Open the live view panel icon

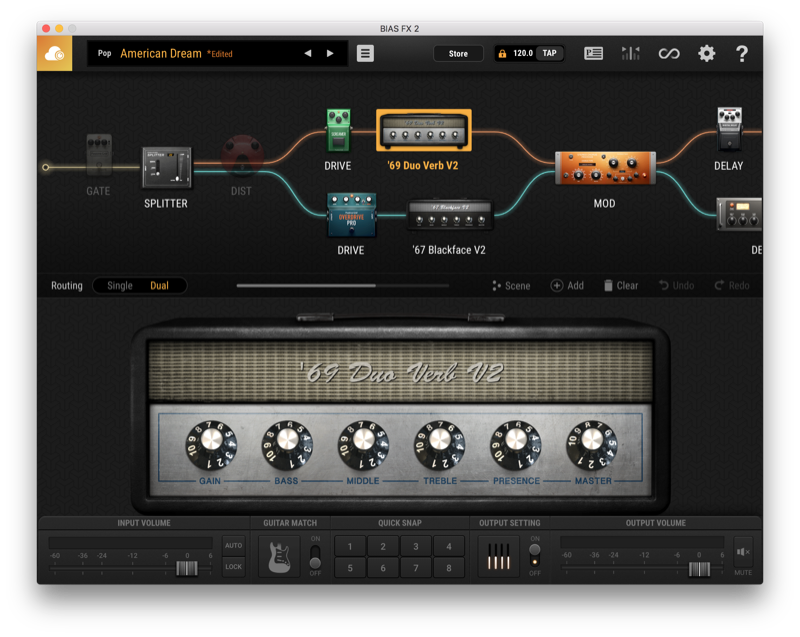click(593, 53)
